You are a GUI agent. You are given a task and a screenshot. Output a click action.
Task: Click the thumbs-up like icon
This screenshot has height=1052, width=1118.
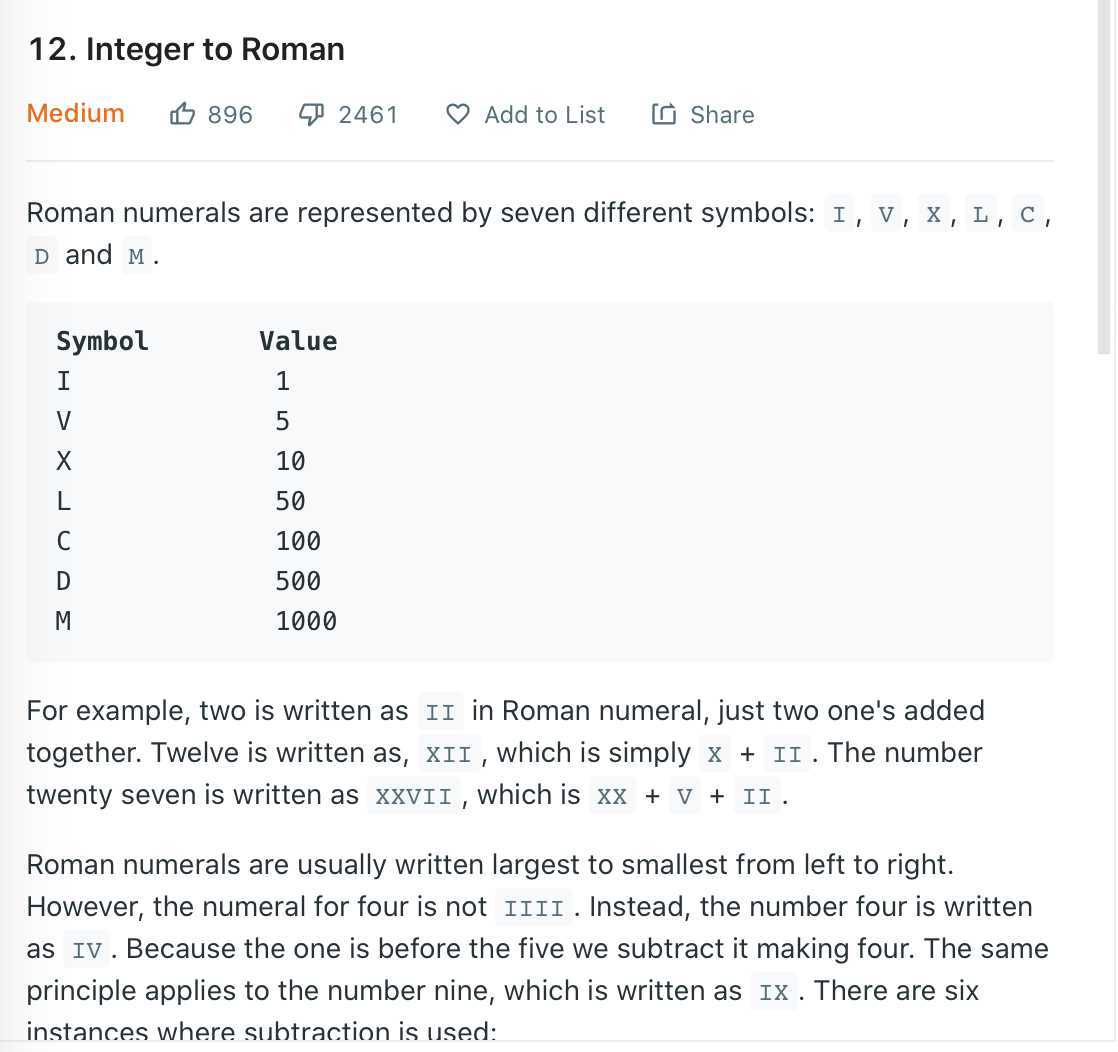coord(182,114)
